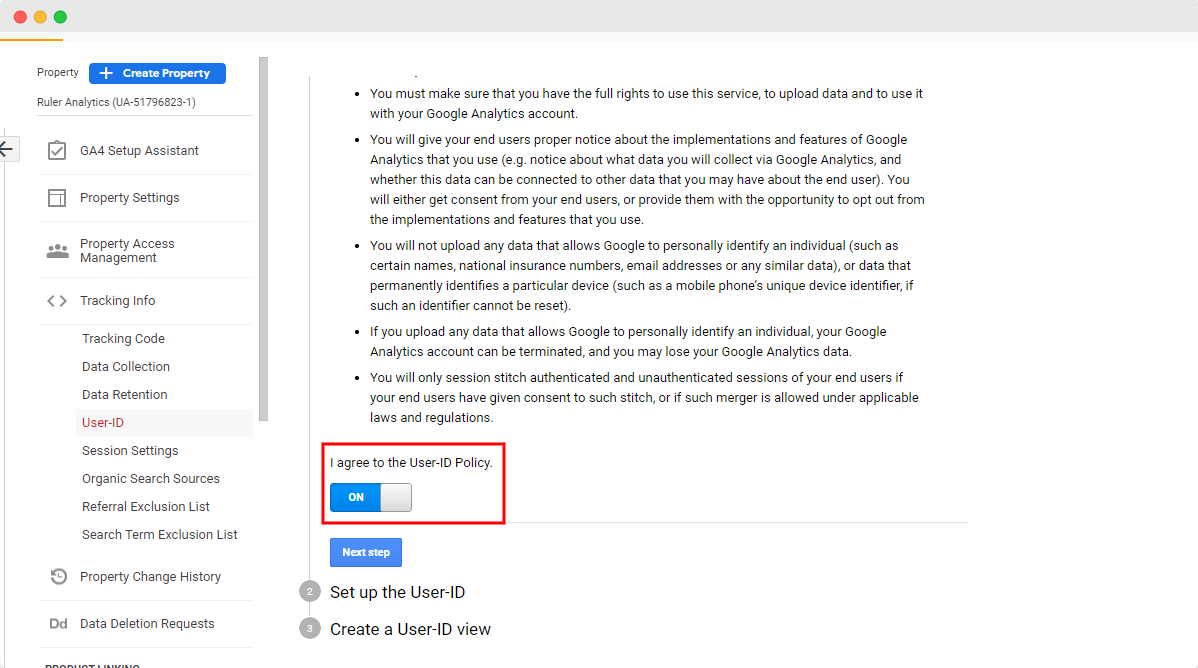Open Session Settings in the sidebar
1198x668 pixels.
pyautogui.click(x=130, y=450)
